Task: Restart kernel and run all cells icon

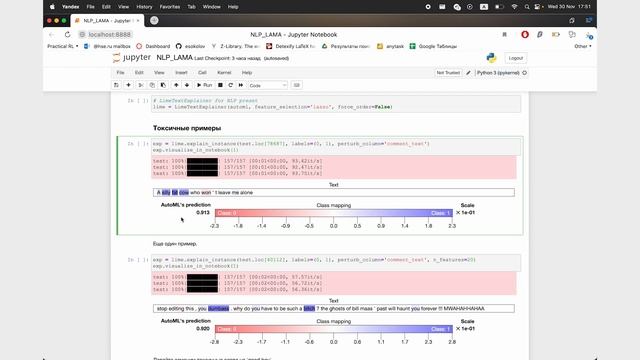Action: point(241,85)
